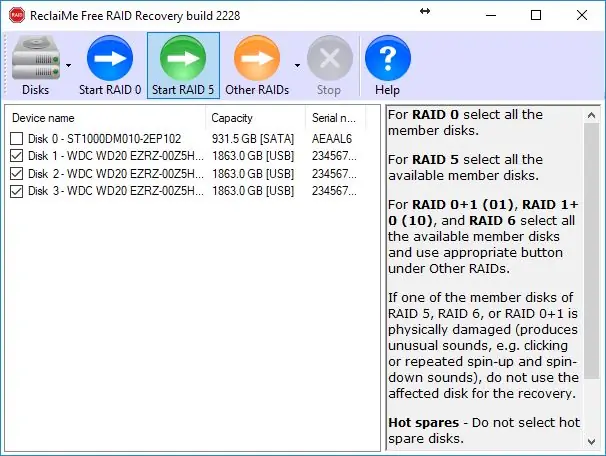Select the Disk 1 - WDC WD20 row name
This screenshot has height=456, width=606.
116,156
